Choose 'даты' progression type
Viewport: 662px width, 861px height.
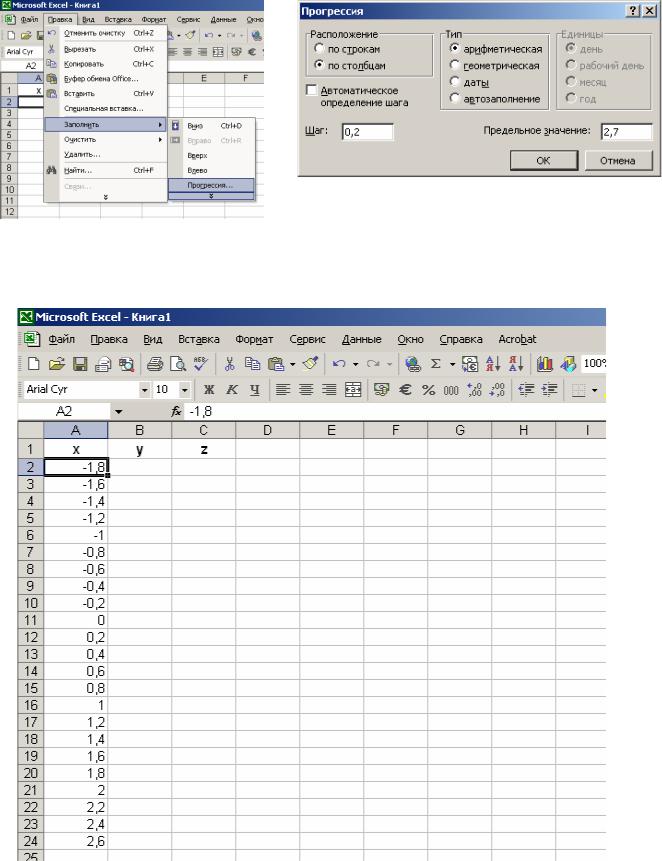[455, 81]
